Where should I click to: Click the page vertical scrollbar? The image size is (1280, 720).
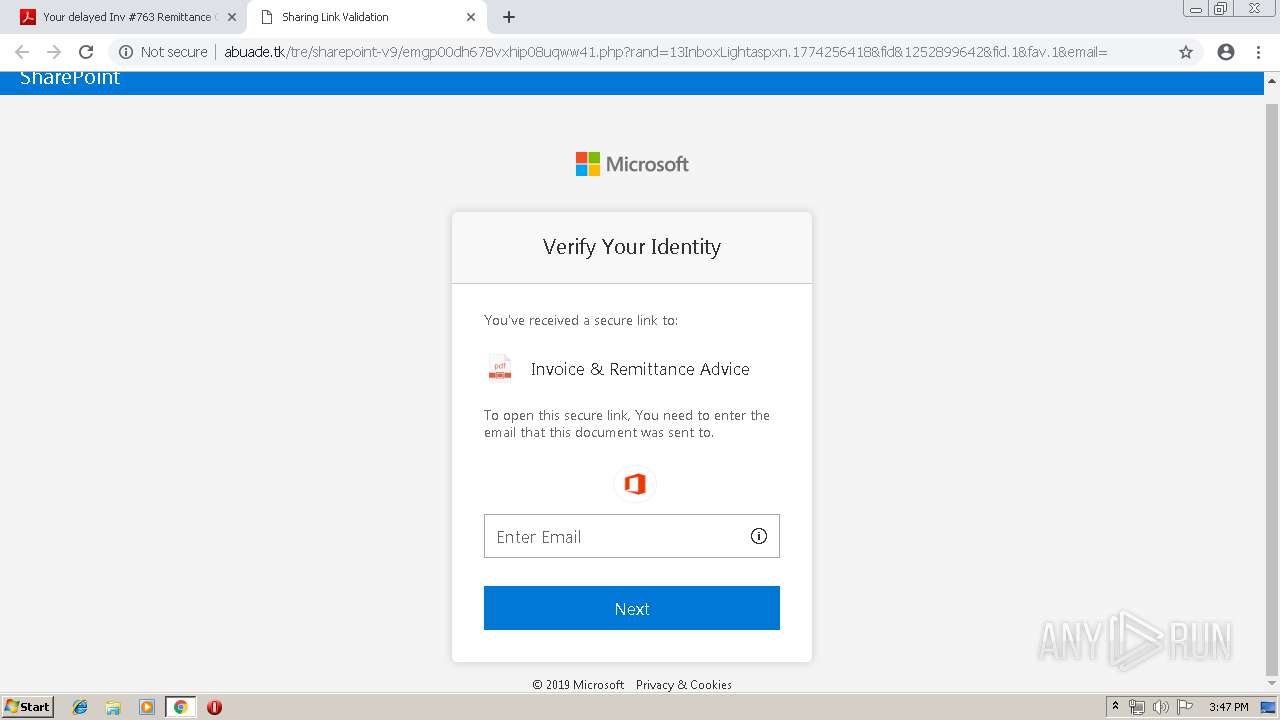click(x=1272, y=380)
